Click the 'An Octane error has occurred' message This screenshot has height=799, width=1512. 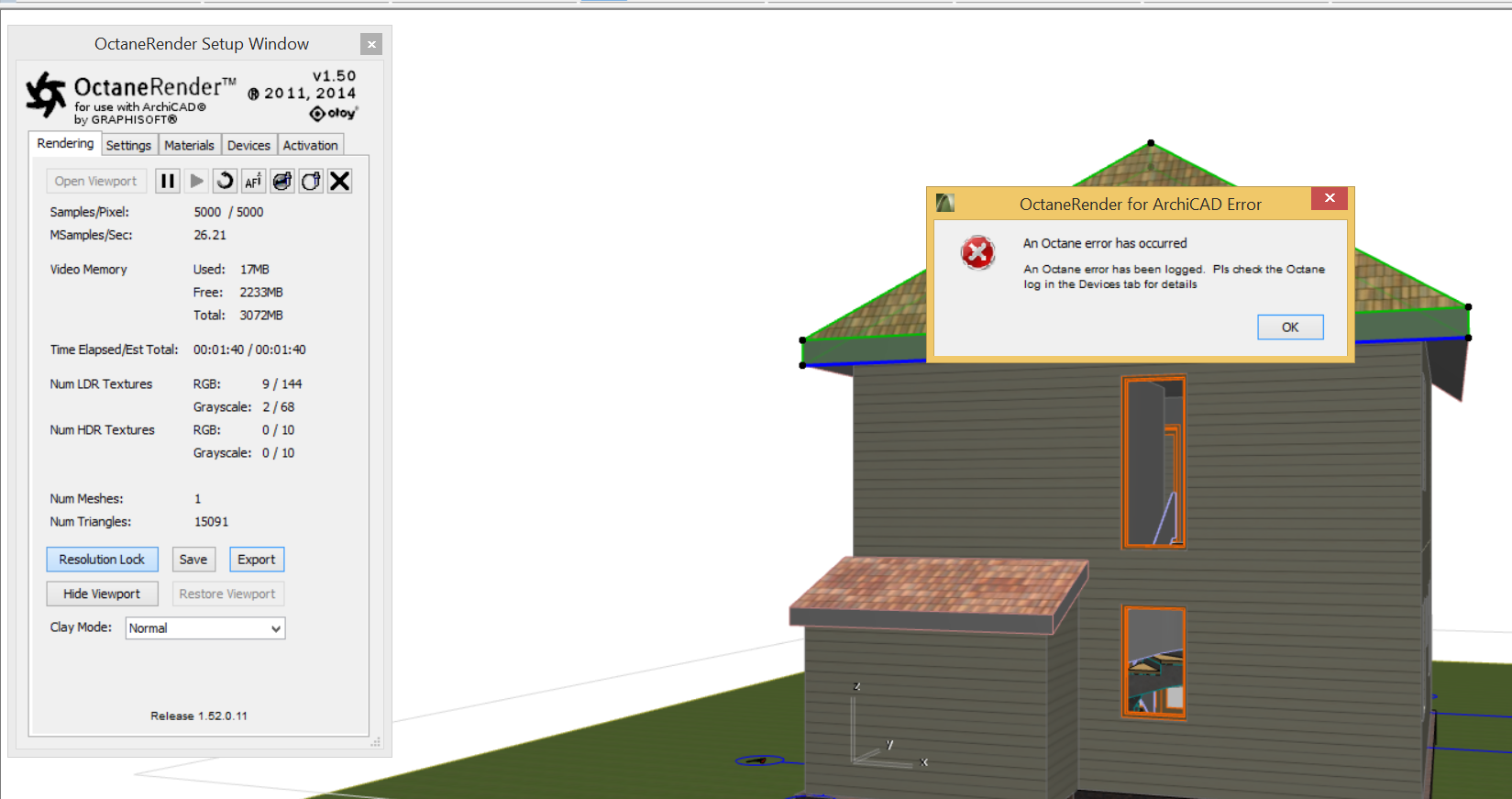[1105, 243]
